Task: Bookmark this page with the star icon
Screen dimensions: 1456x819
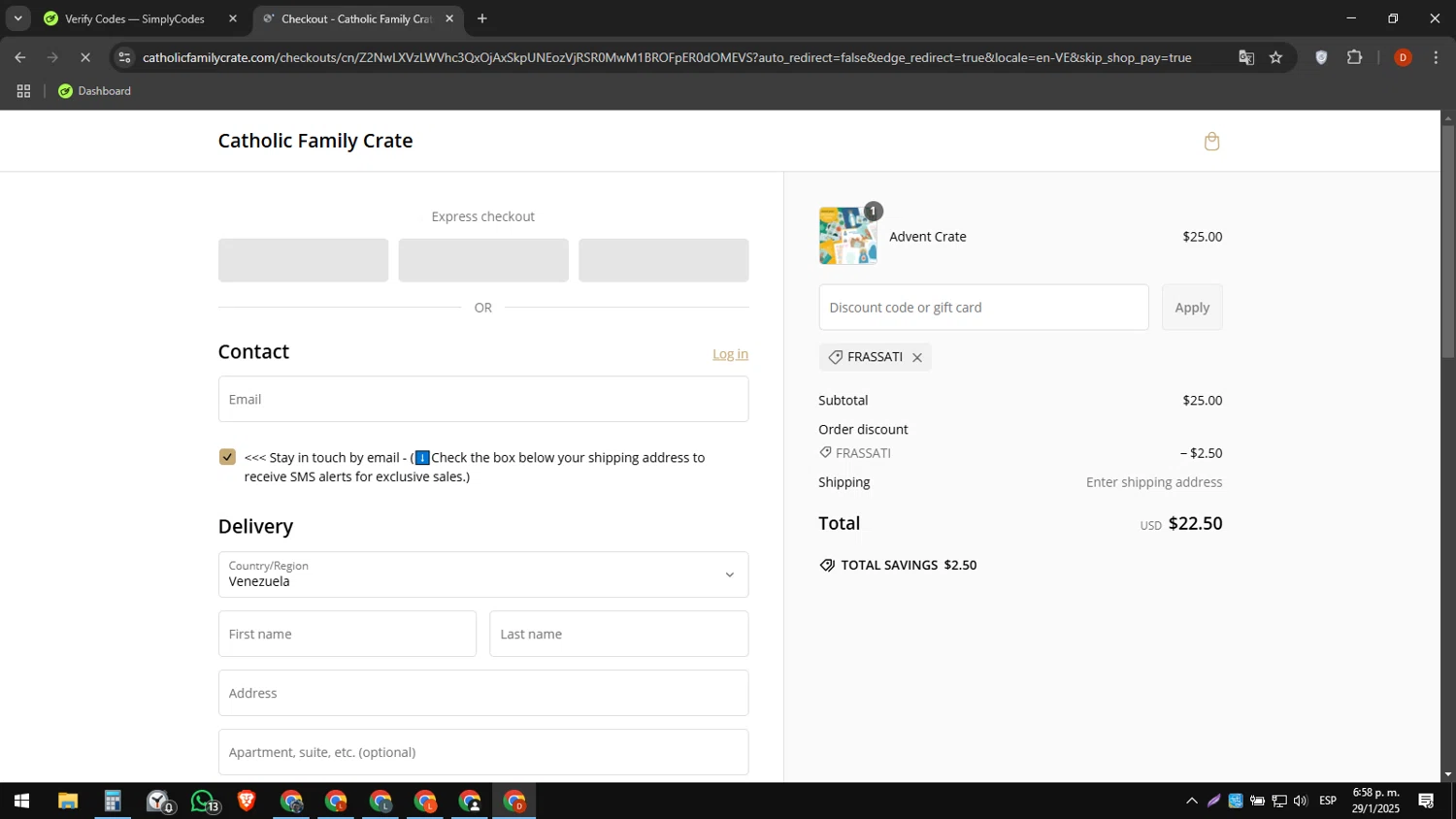Action: click(x=1275, y=57)
